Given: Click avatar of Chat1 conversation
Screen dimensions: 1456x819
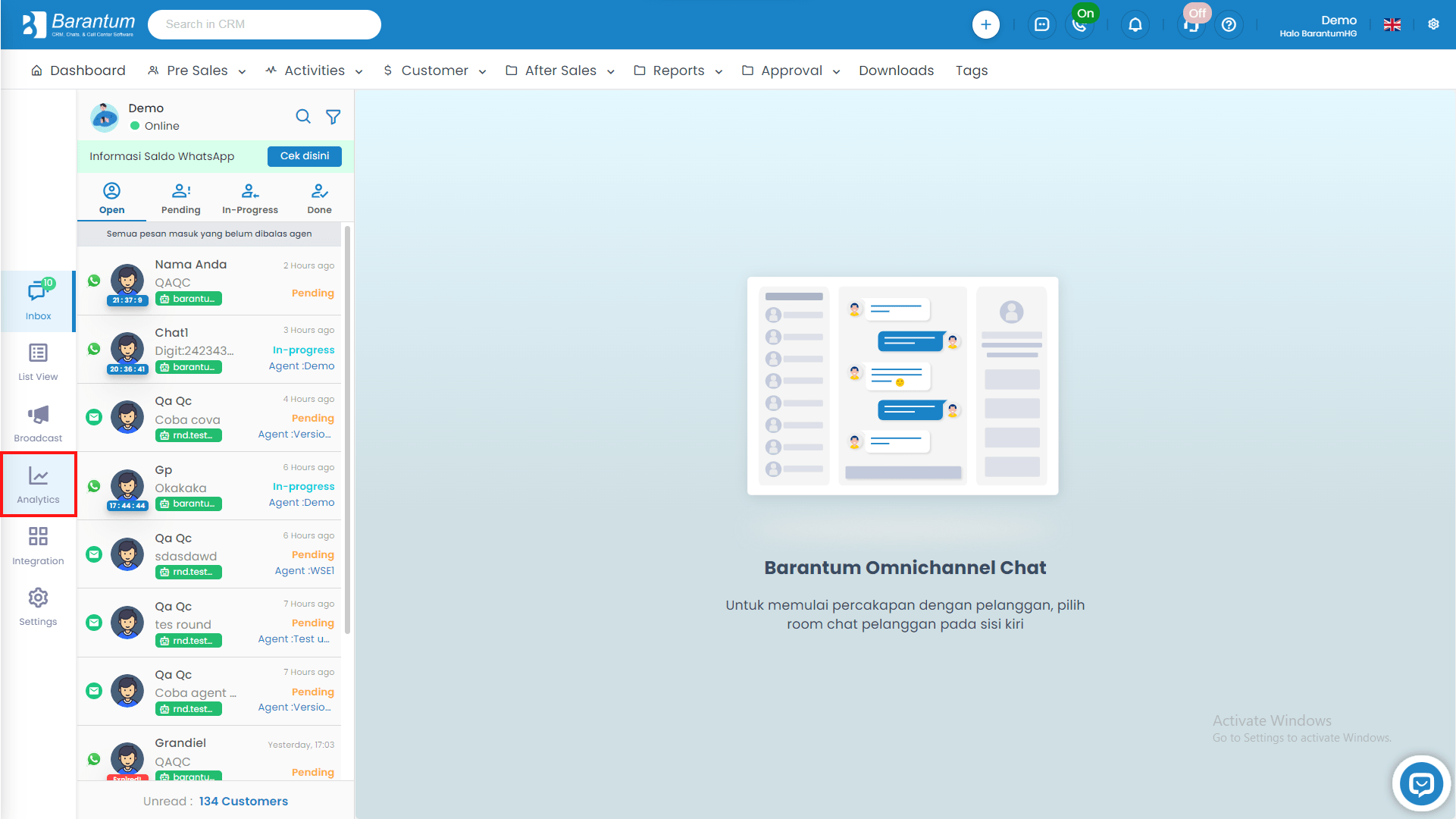Looking at the screenshot, I should pos(127,350).
